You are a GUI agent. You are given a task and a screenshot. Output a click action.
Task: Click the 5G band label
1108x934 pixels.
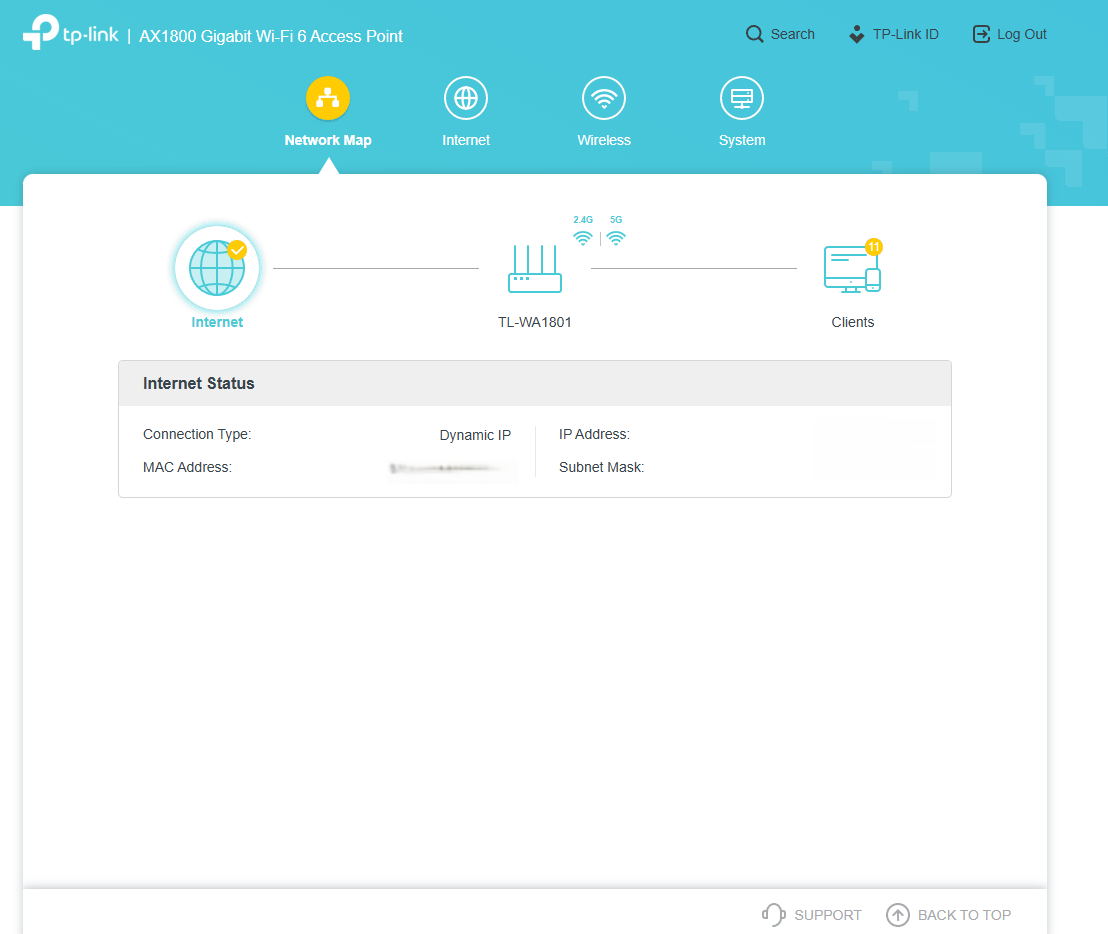pos(616,220)
